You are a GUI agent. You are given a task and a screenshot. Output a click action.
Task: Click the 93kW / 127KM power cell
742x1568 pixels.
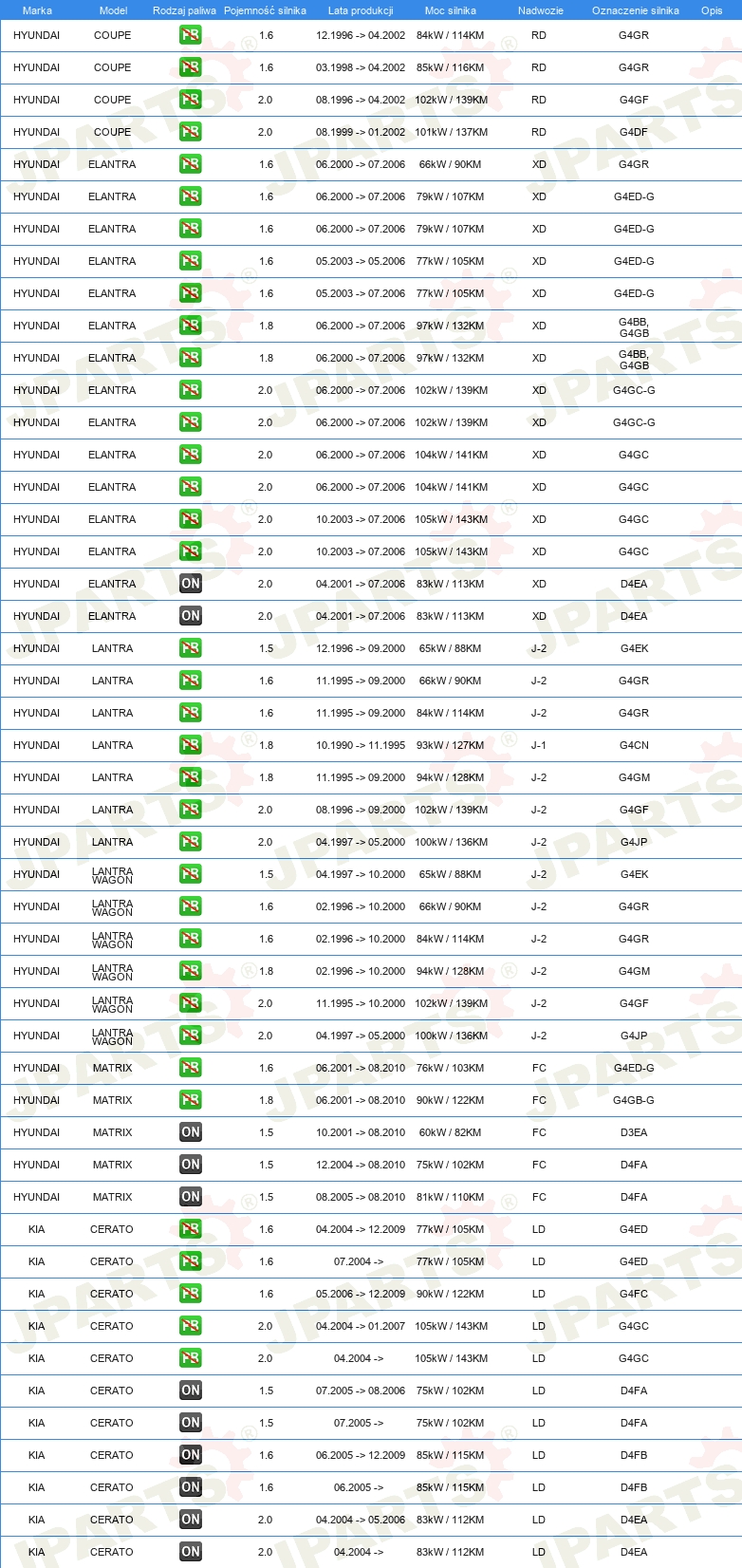pos(451,745)
